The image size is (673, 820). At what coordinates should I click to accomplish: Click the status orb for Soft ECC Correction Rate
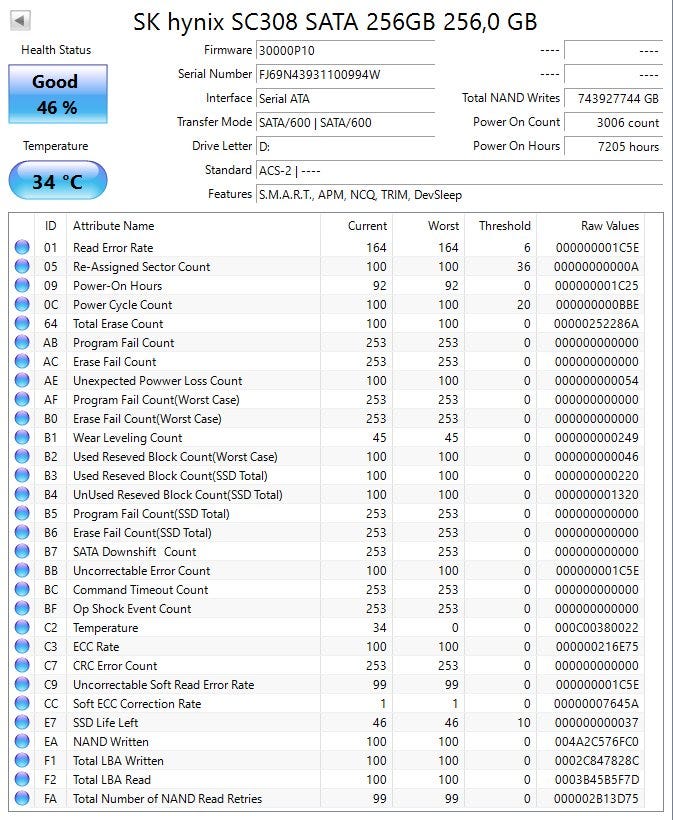22,703
